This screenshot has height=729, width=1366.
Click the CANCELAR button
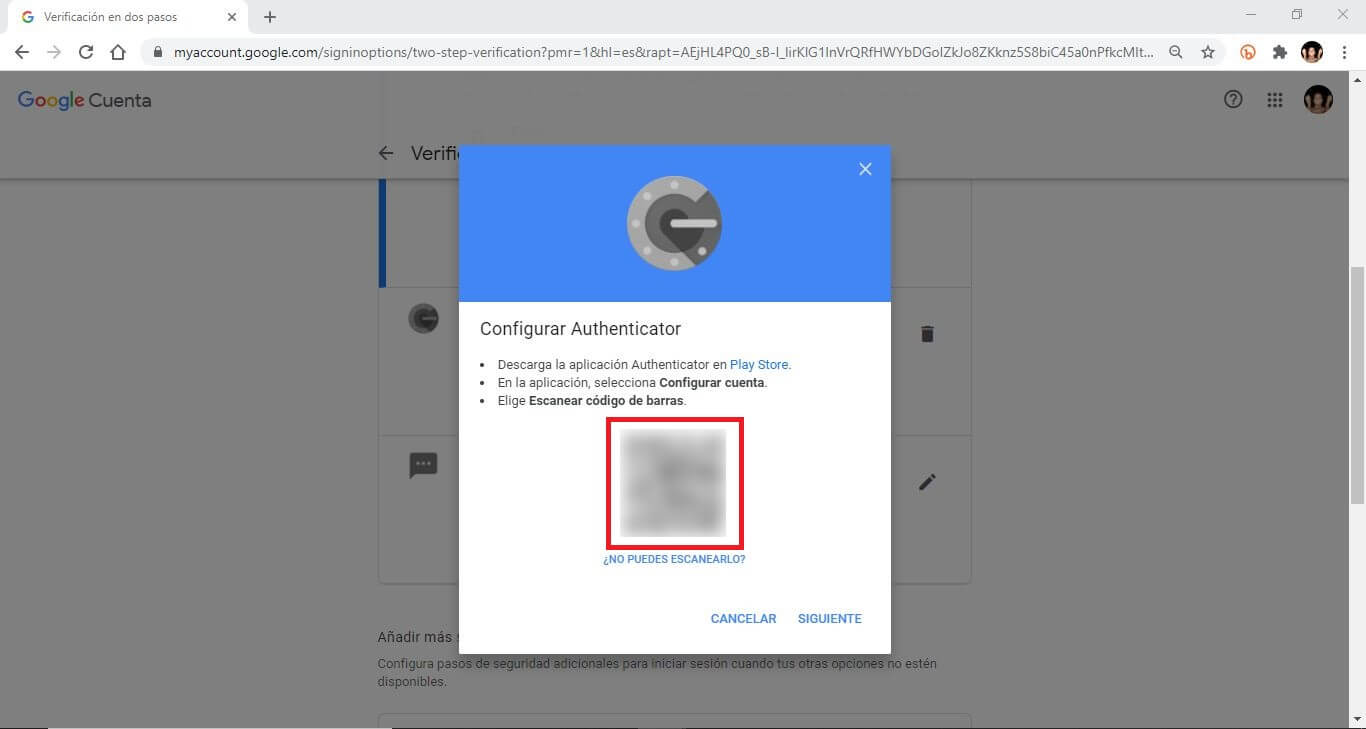coord(743,619)
